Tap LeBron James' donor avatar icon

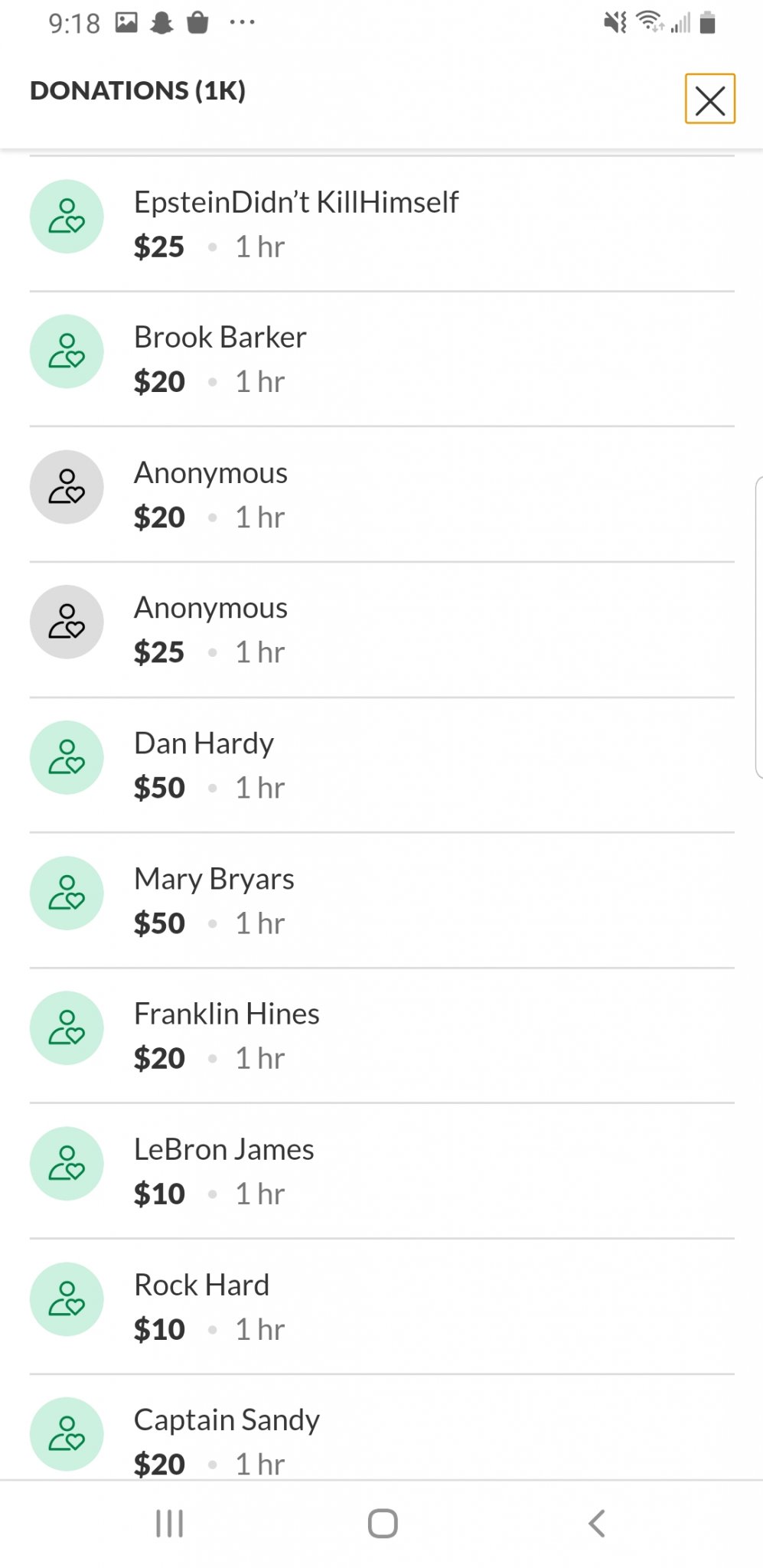click(x=67, y=1163)
